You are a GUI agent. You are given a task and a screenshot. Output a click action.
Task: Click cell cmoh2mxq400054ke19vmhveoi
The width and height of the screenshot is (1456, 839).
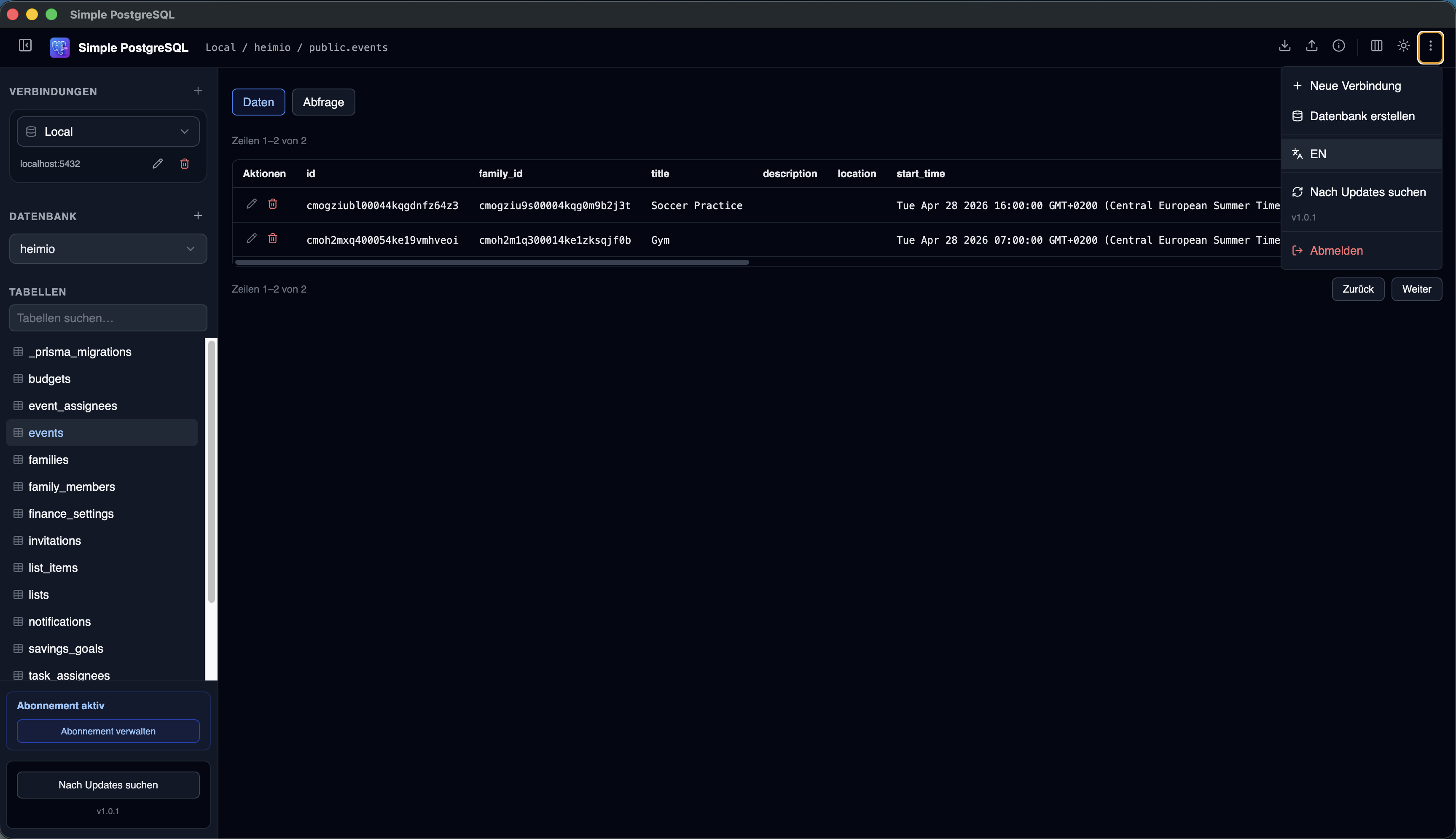pyautogui.click(x=382, y=240)
